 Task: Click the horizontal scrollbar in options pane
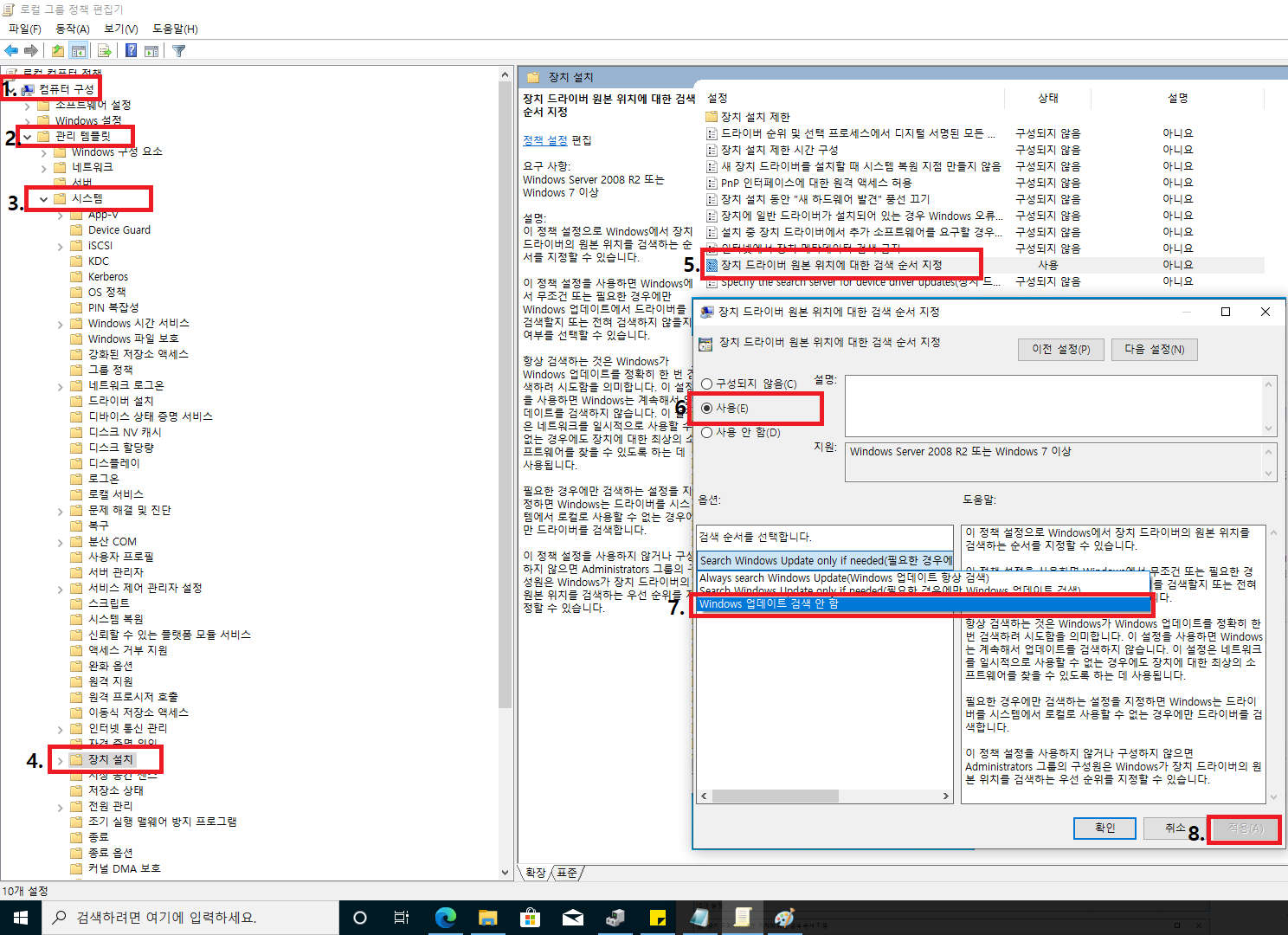(825, 796)
